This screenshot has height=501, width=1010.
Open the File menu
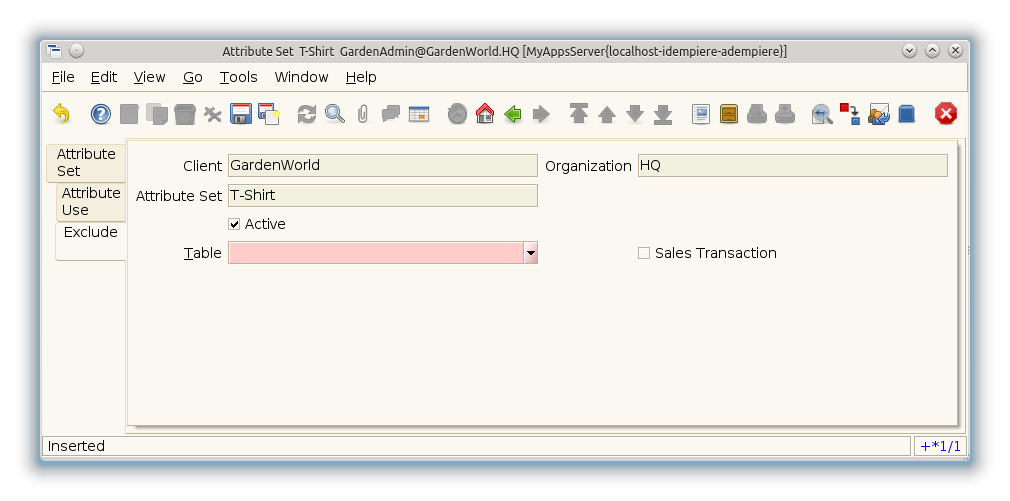pyautogui.click(x=63, y=77)
